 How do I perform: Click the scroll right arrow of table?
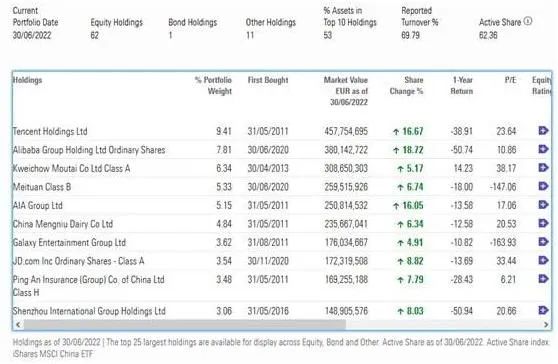click(x=546, y=324)
